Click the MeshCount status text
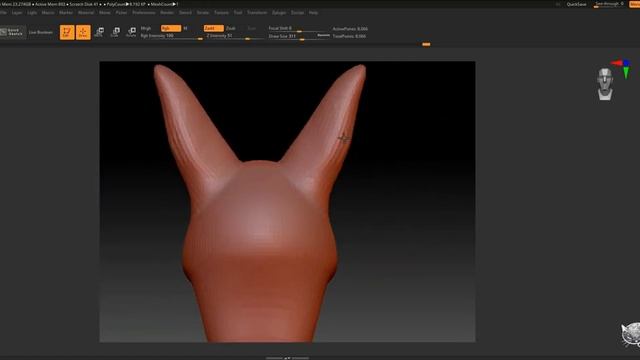640x360 pixels. (164, 4)
